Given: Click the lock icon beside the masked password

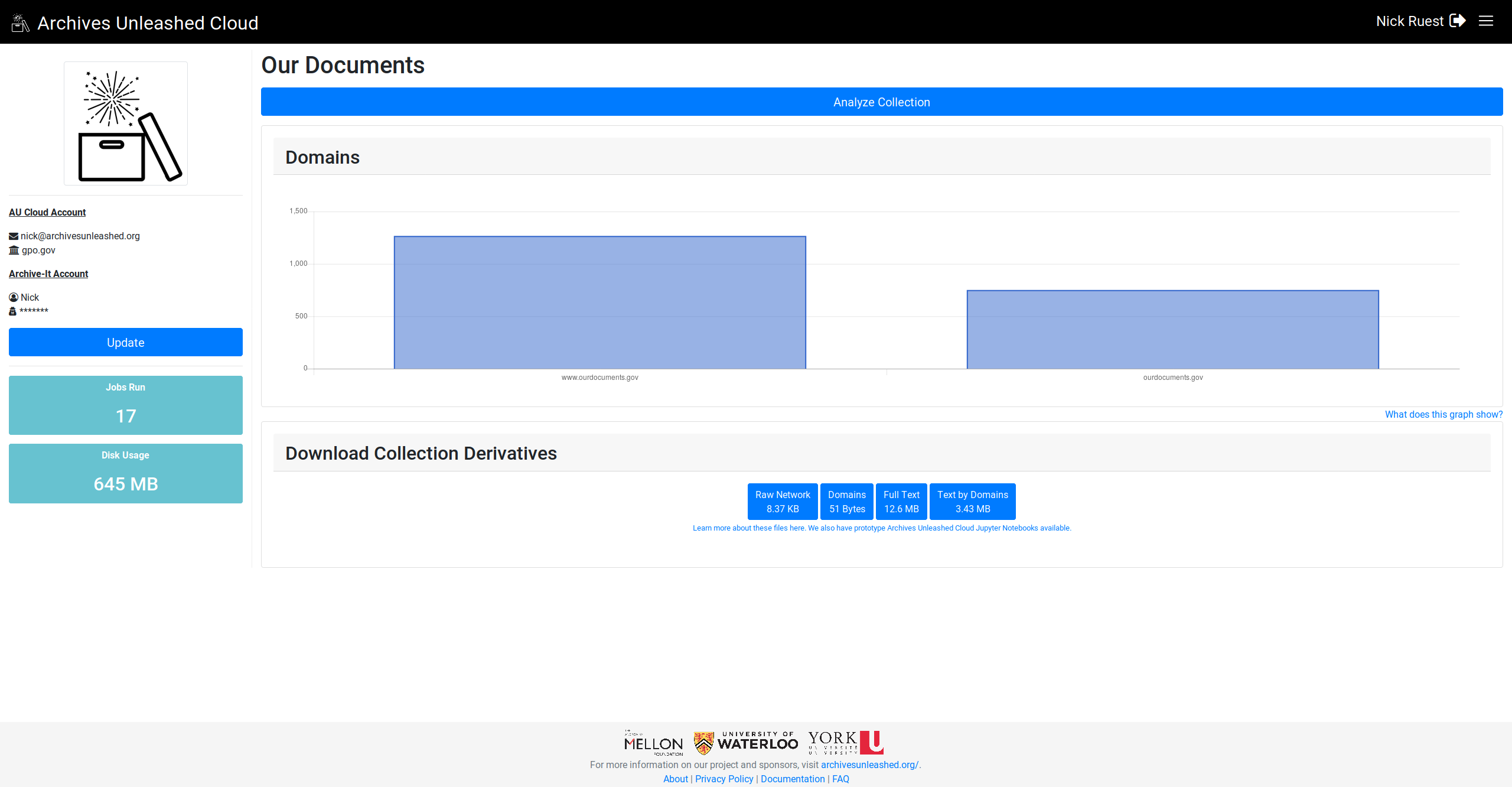Looking at the screenshot, I should [12, 311].
